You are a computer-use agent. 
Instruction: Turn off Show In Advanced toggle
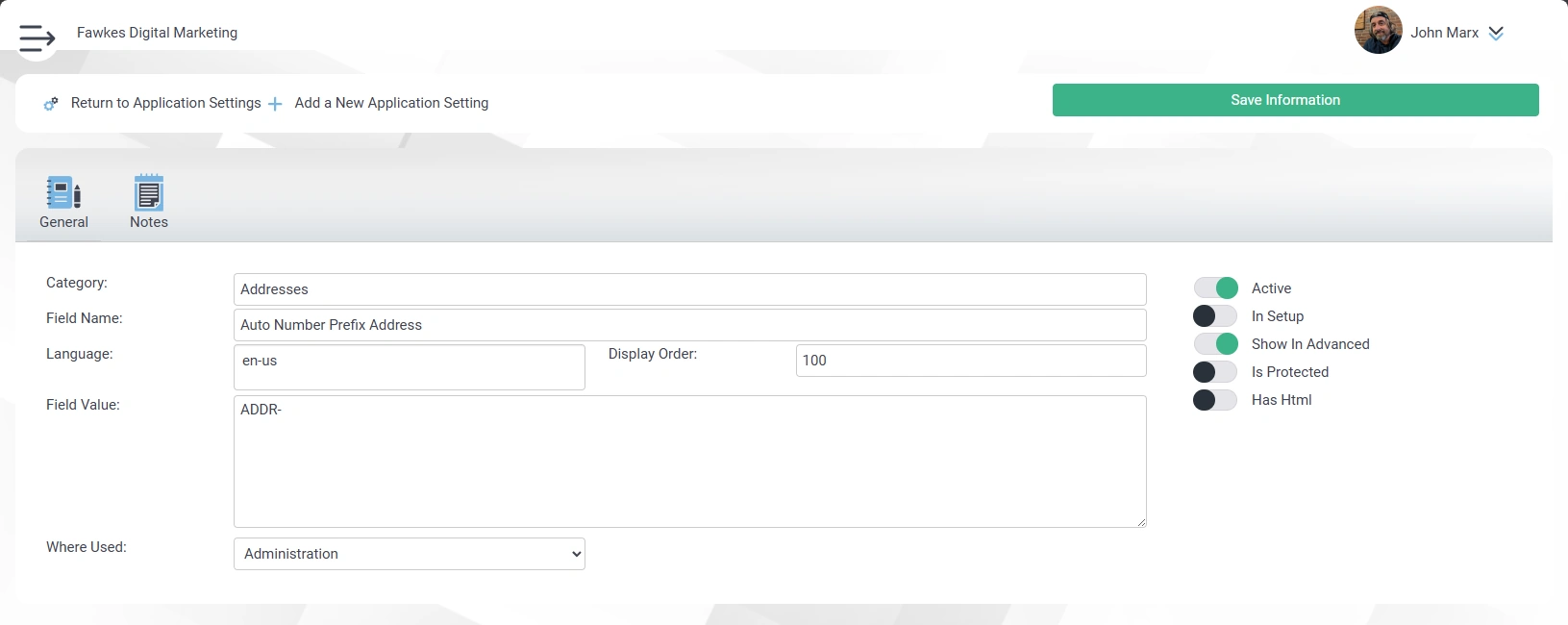pos(1215,344)
